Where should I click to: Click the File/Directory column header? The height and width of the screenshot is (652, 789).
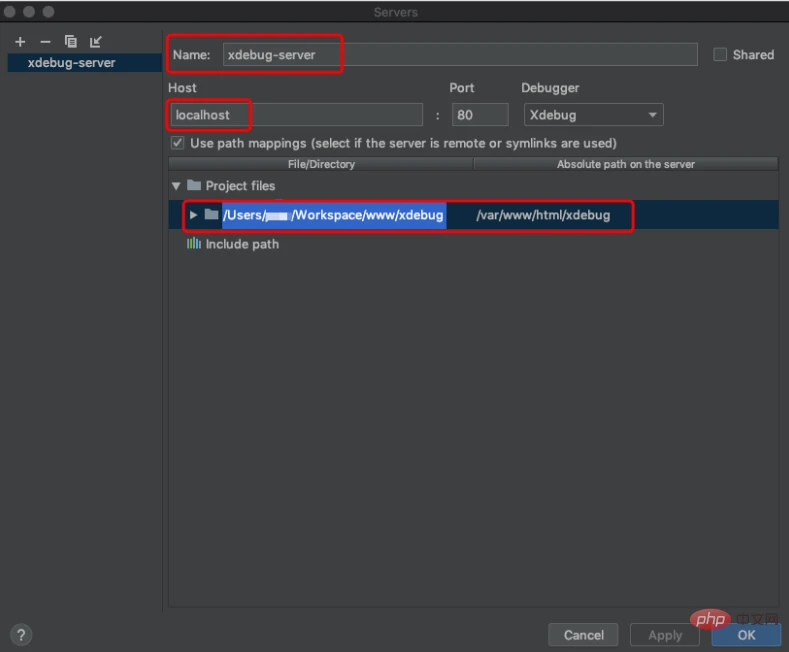pyautogui.click(x=321, y=164)
